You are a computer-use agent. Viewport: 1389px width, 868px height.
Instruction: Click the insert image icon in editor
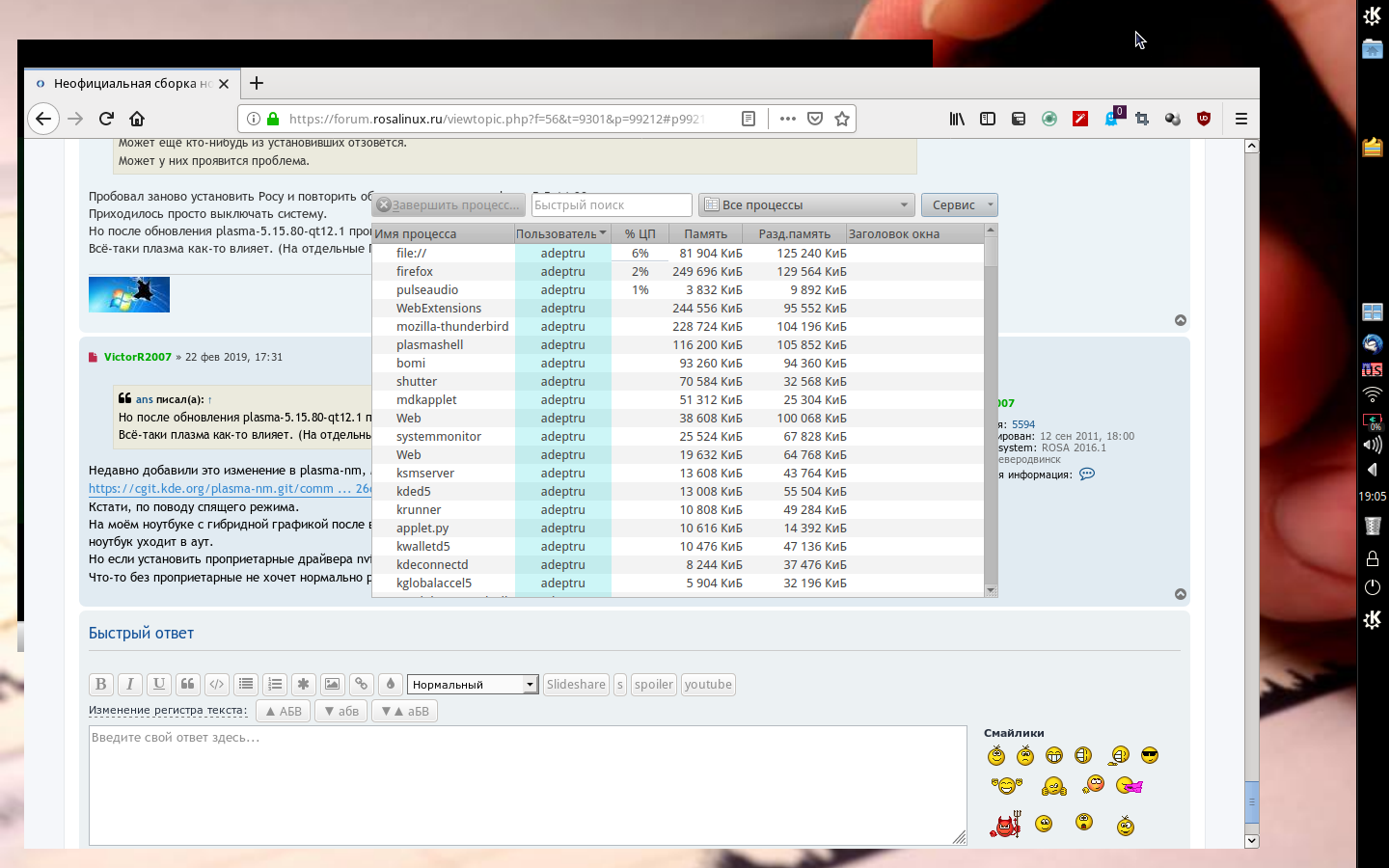coord(332,684)
